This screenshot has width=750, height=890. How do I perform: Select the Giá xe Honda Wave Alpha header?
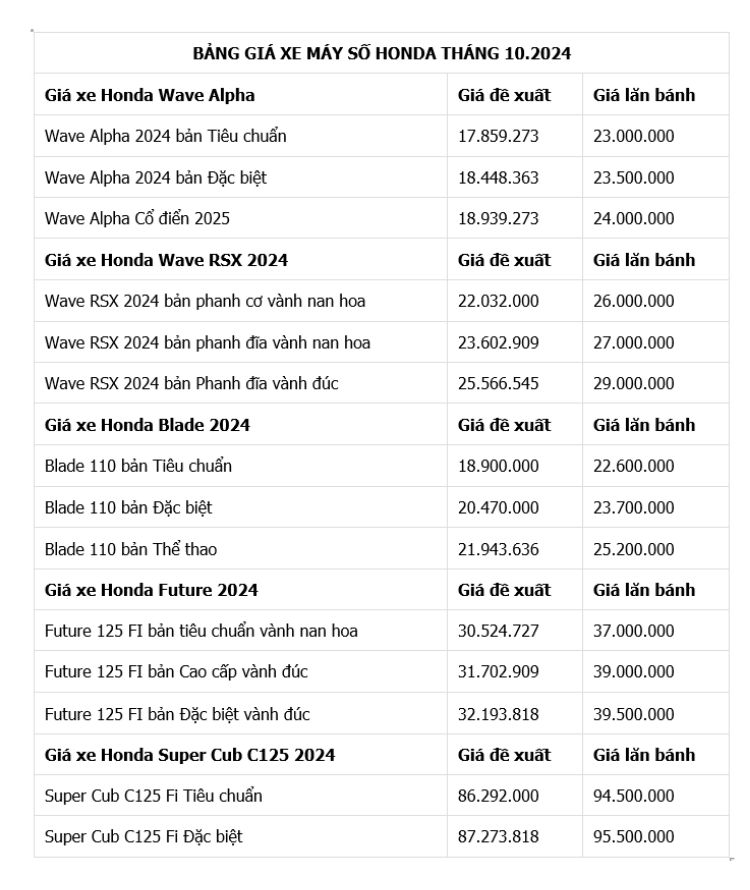(150, 95)
